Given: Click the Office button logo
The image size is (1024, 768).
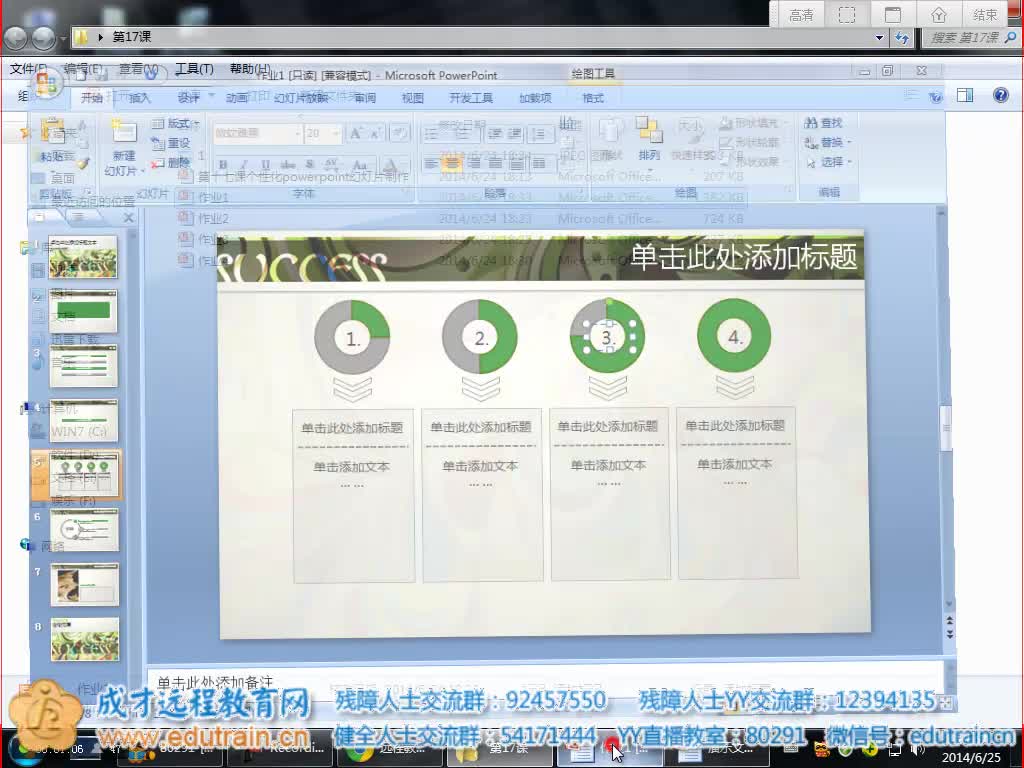Looking at the screenshot, I should point(47,85).
